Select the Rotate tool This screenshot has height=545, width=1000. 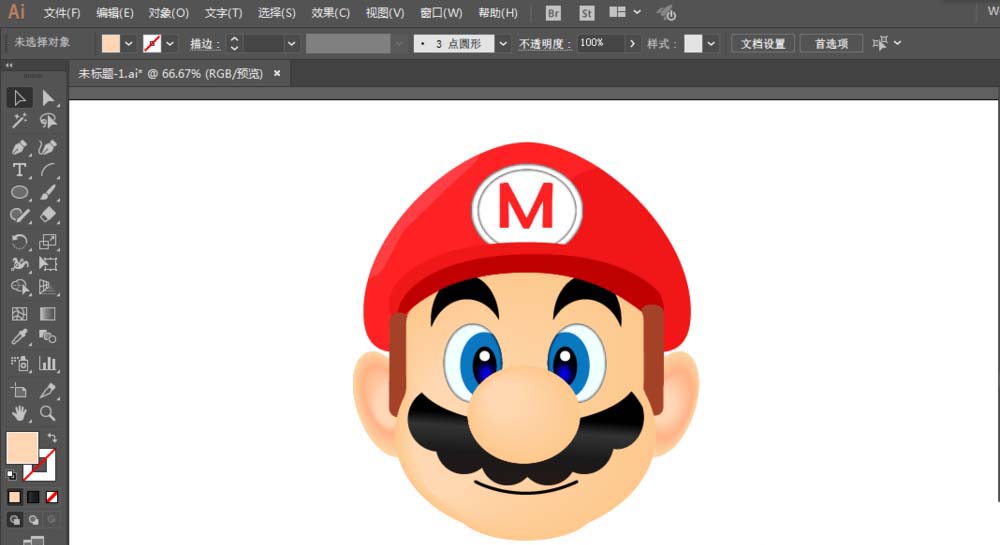(19, 242)
